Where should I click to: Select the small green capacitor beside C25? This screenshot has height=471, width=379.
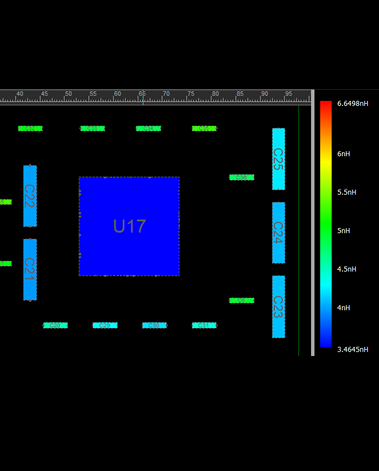click(x=242, y=177)
